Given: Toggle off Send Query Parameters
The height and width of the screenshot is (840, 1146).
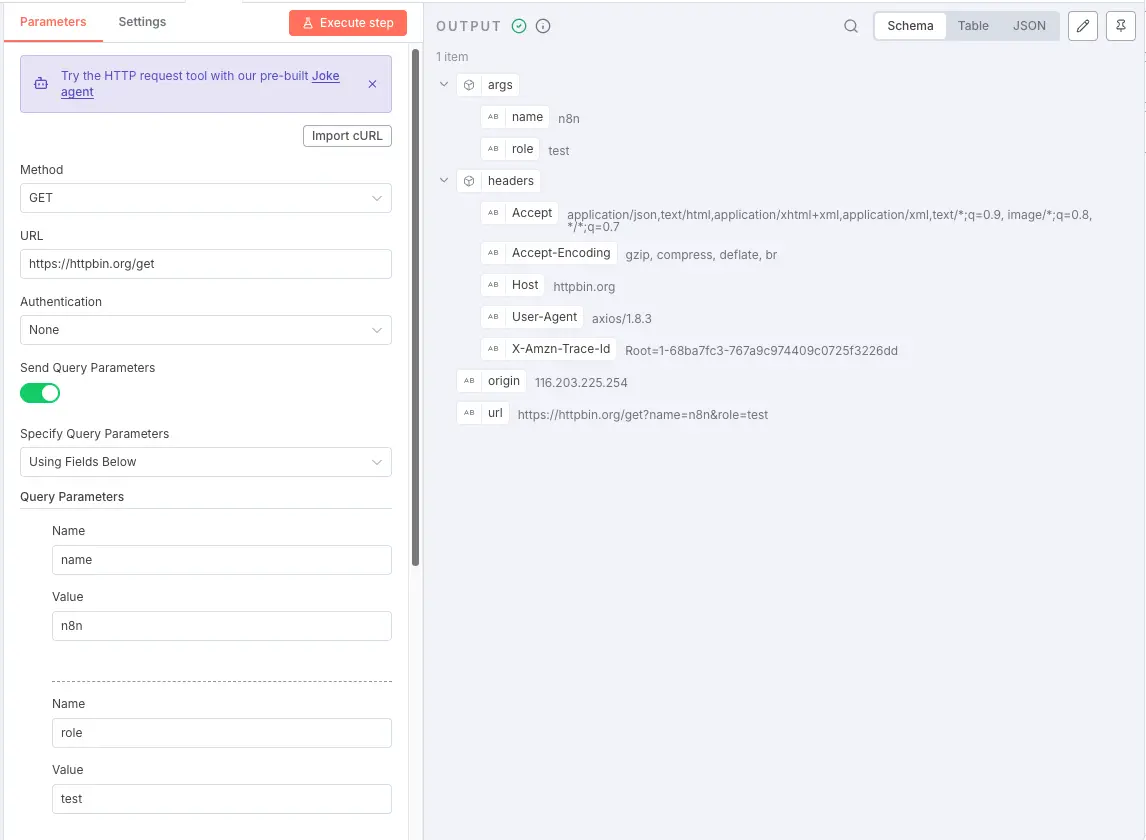Looking at the screenshot, I should click(x=39, y=393).
